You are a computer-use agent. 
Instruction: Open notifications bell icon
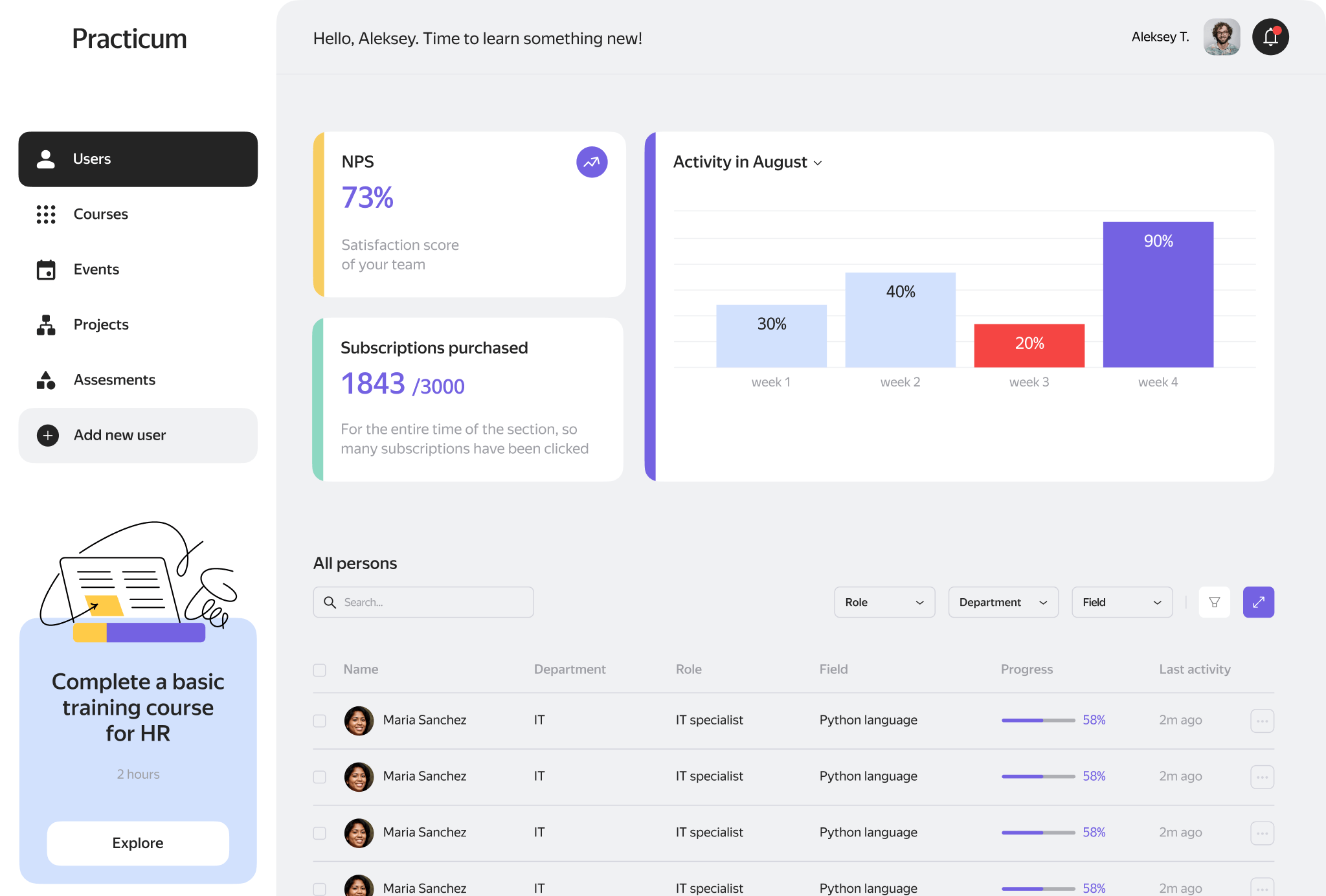[x=1270, y=37]
